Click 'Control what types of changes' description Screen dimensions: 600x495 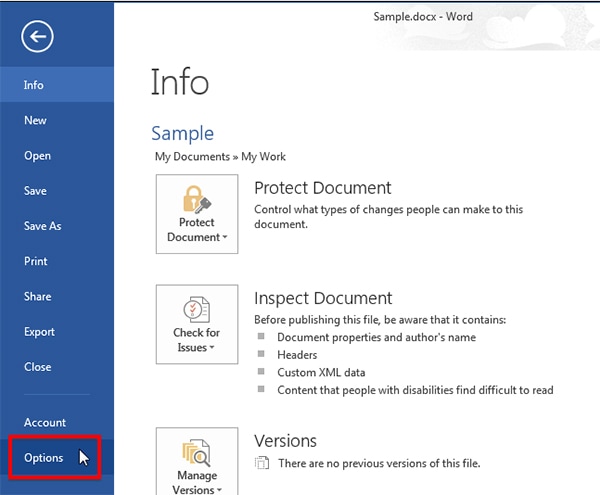point(388,217)
